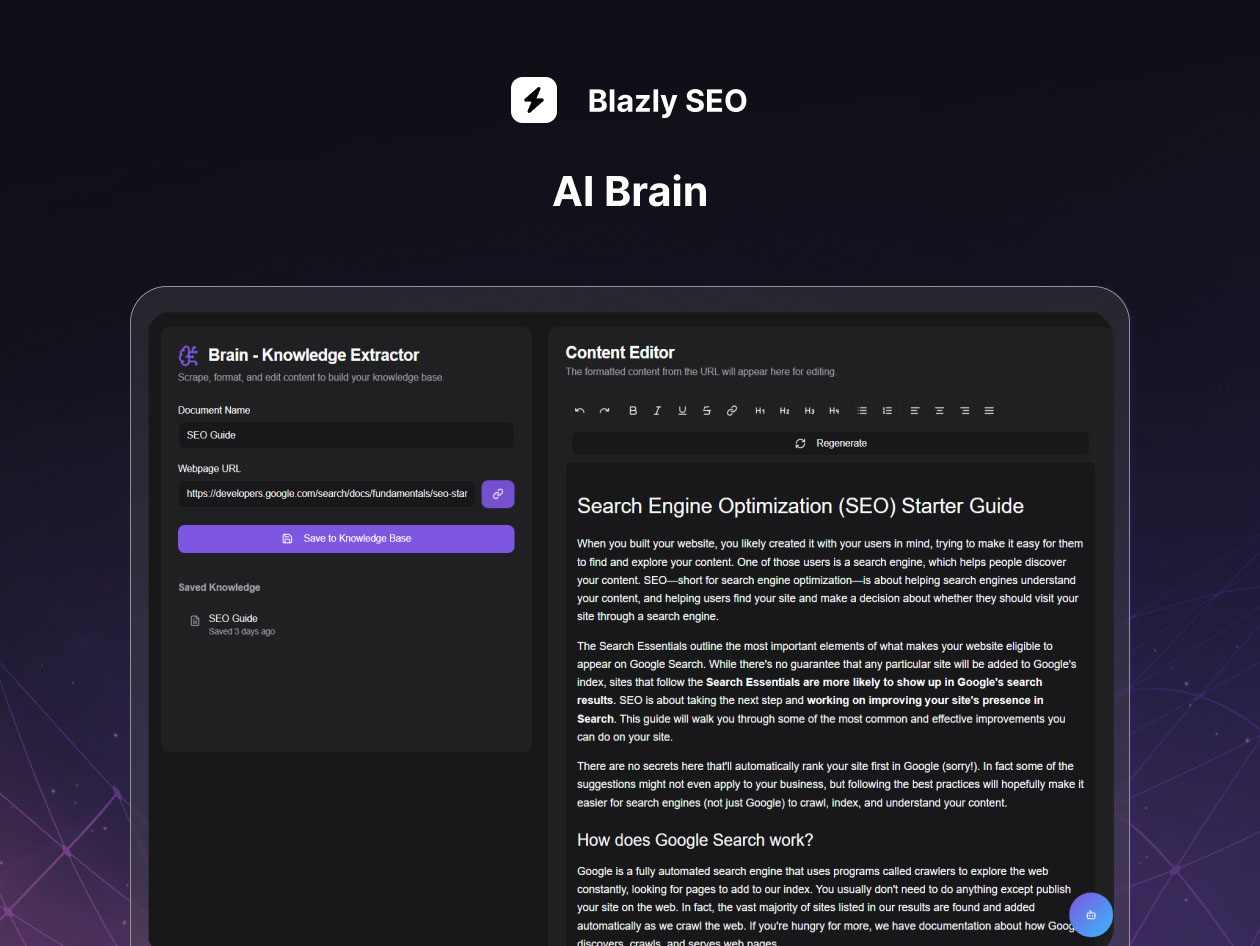Click the Undo icon in the editor toolbar
The width and height of the screenshot is (1260, 946).
[x=578, y=410]
